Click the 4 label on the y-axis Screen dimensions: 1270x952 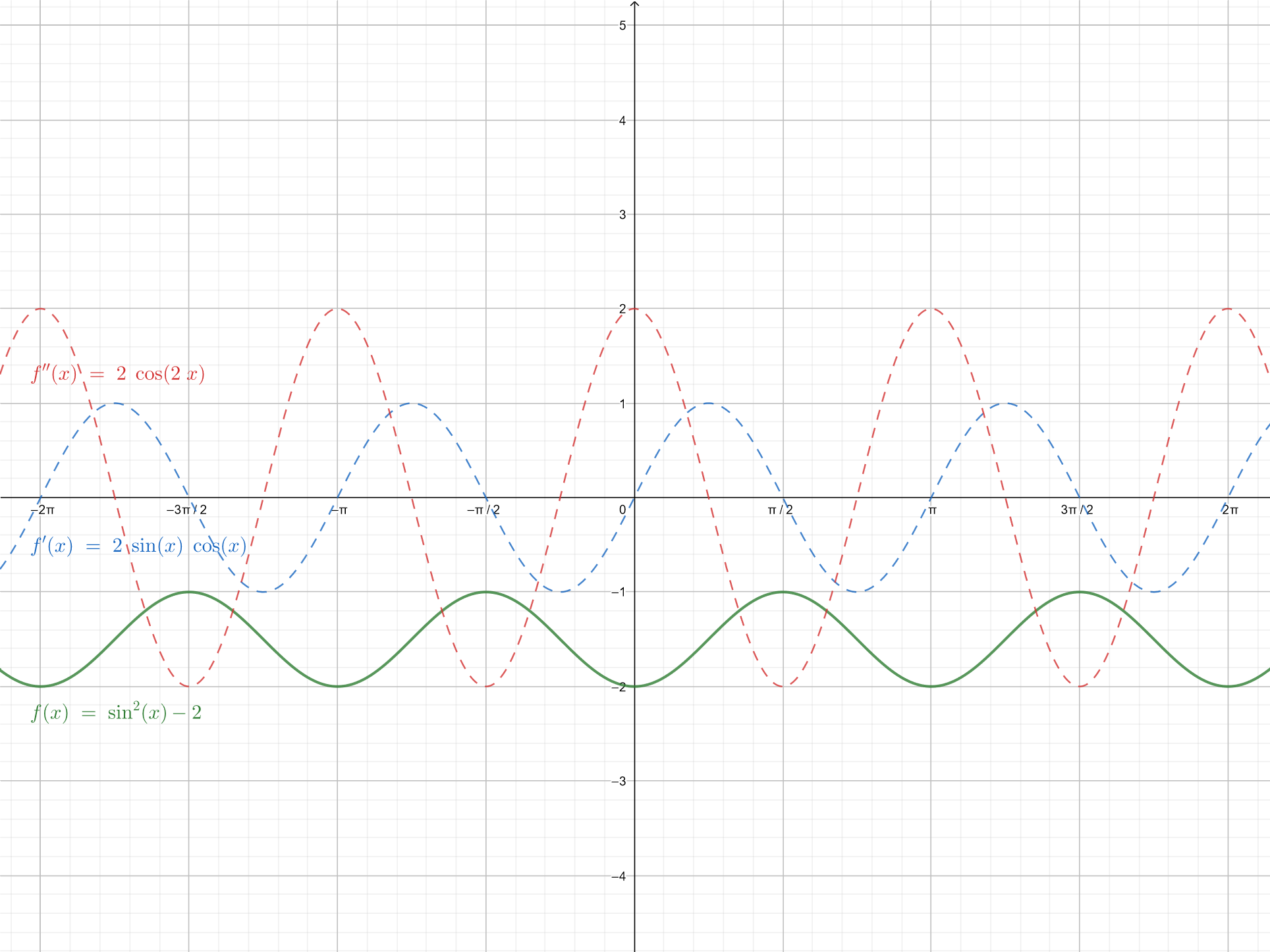tap(622, 120)
